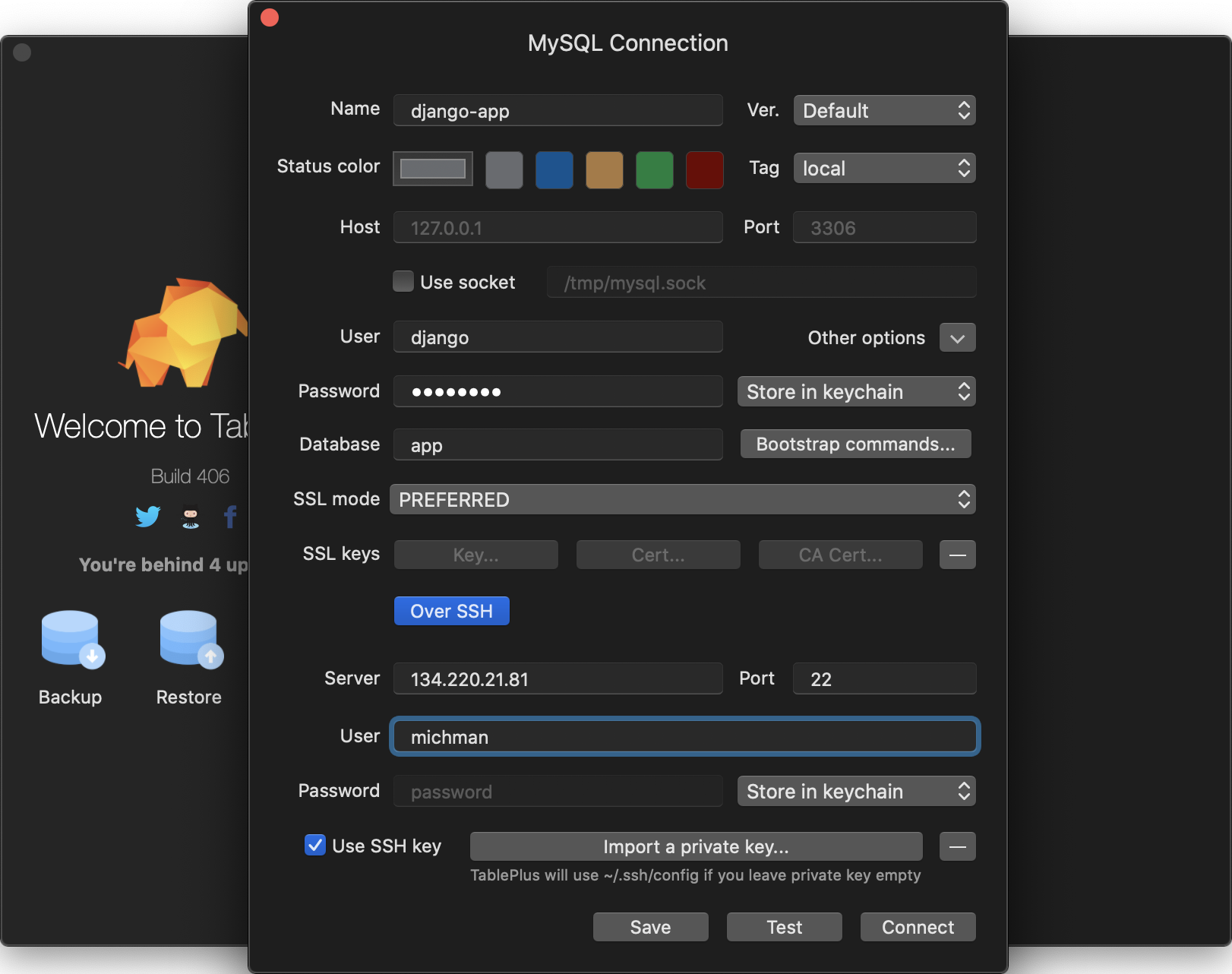Enable the Use socket checkbox
The height and width of the screenshot is (974, 1232).
coord(403,282)
